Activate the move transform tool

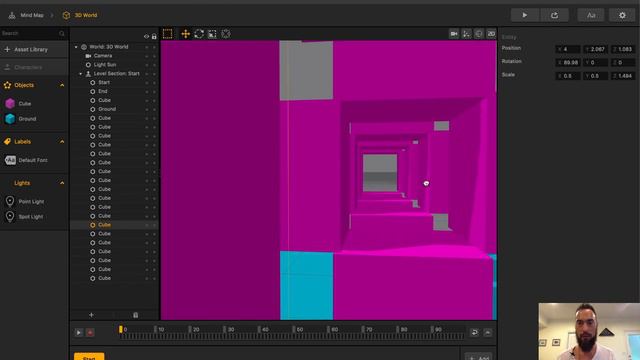click(x=185, y=34)
